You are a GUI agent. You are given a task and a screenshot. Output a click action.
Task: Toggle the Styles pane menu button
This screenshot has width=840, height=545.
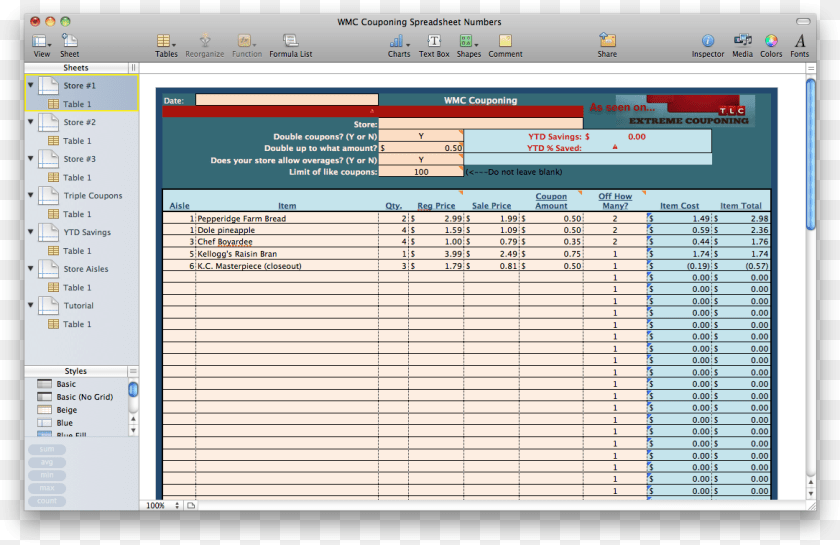[133, 371]
